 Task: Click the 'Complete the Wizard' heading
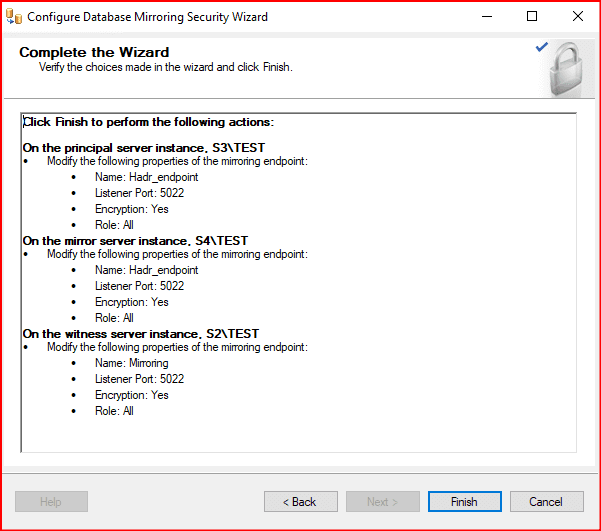94,52
